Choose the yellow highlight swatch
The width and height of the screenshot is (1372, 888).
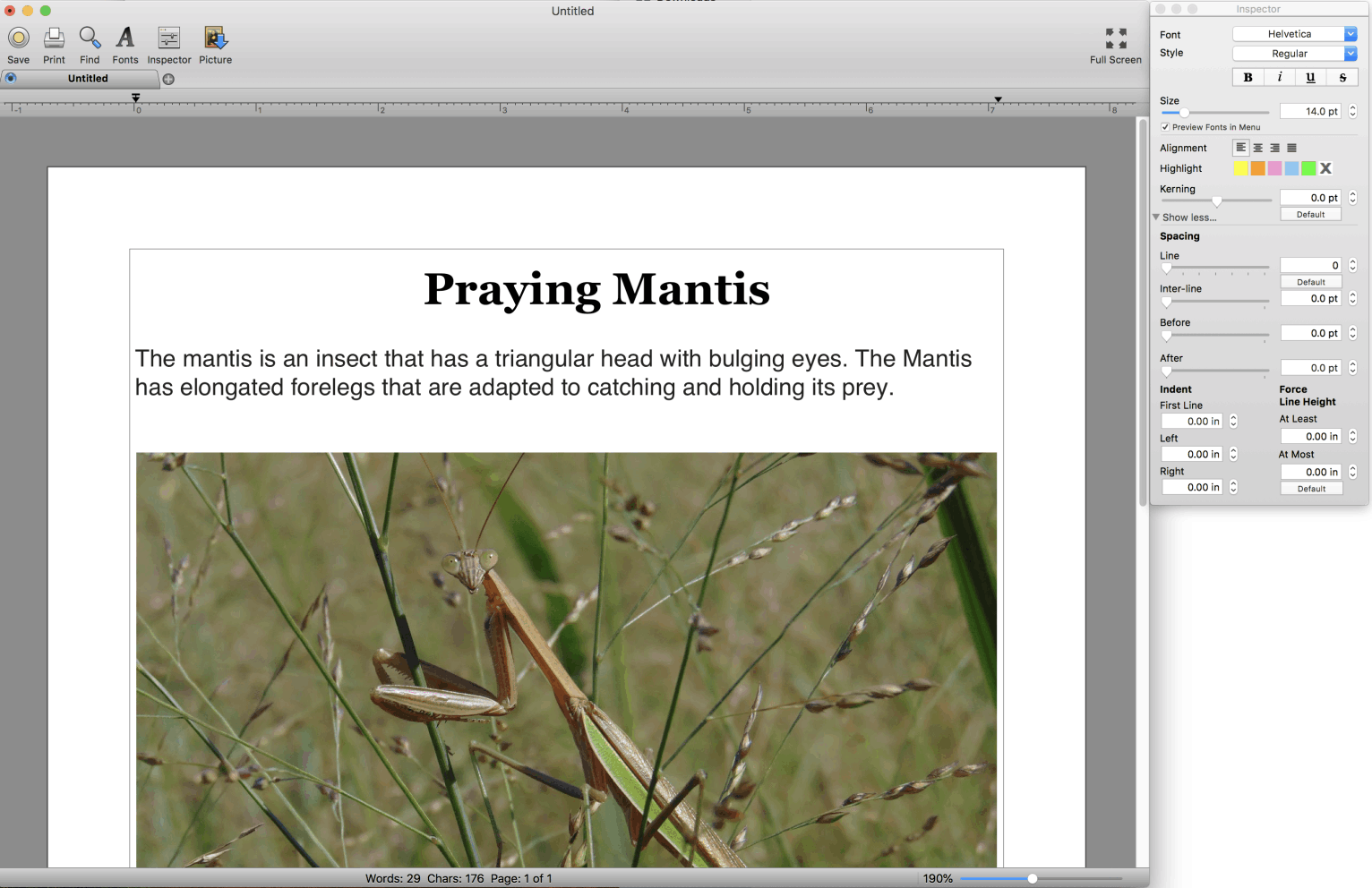pyautogui.click(x=1240, y=168)
